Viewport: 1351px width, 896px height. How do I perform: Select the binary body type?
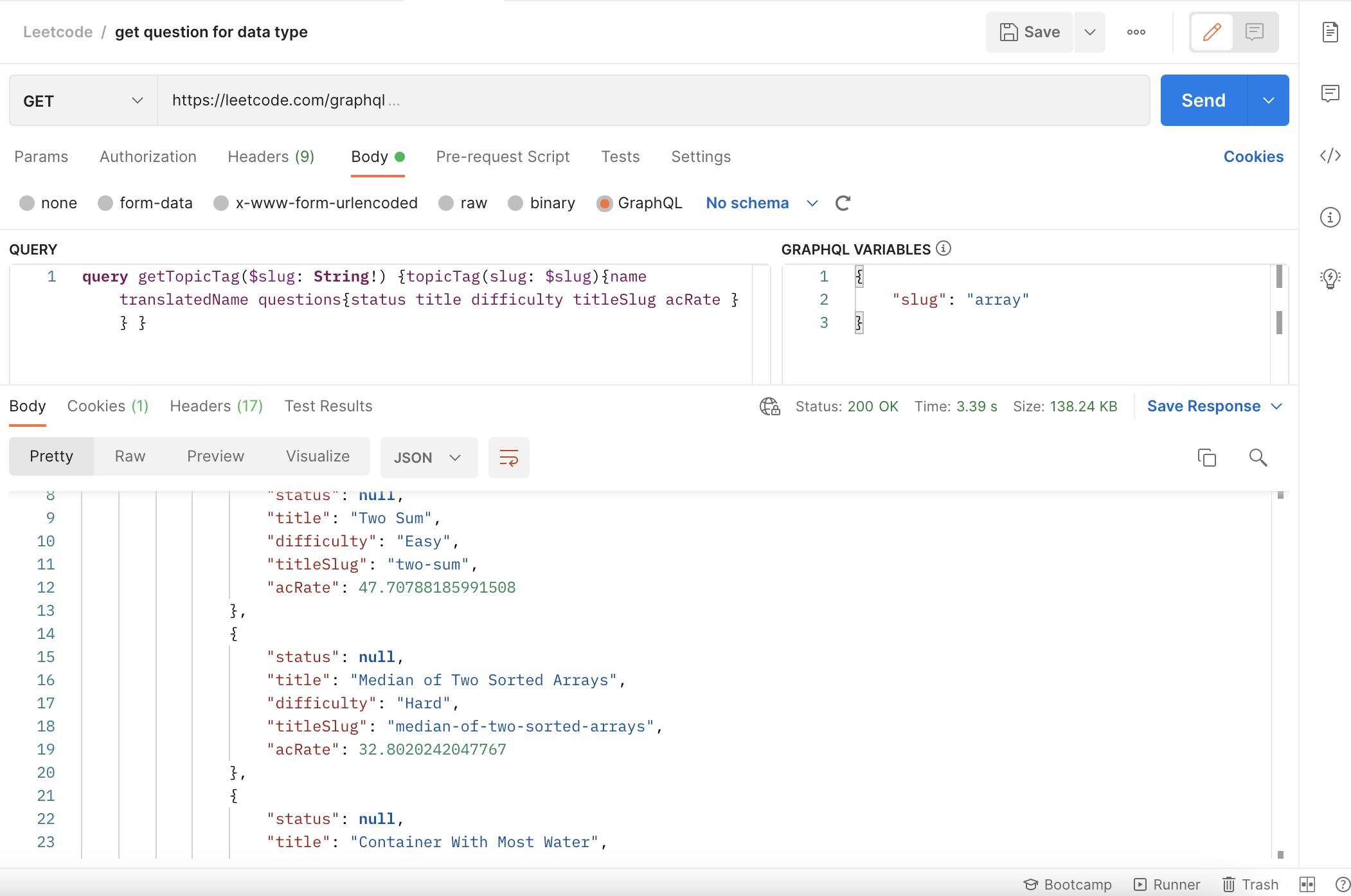515,203
